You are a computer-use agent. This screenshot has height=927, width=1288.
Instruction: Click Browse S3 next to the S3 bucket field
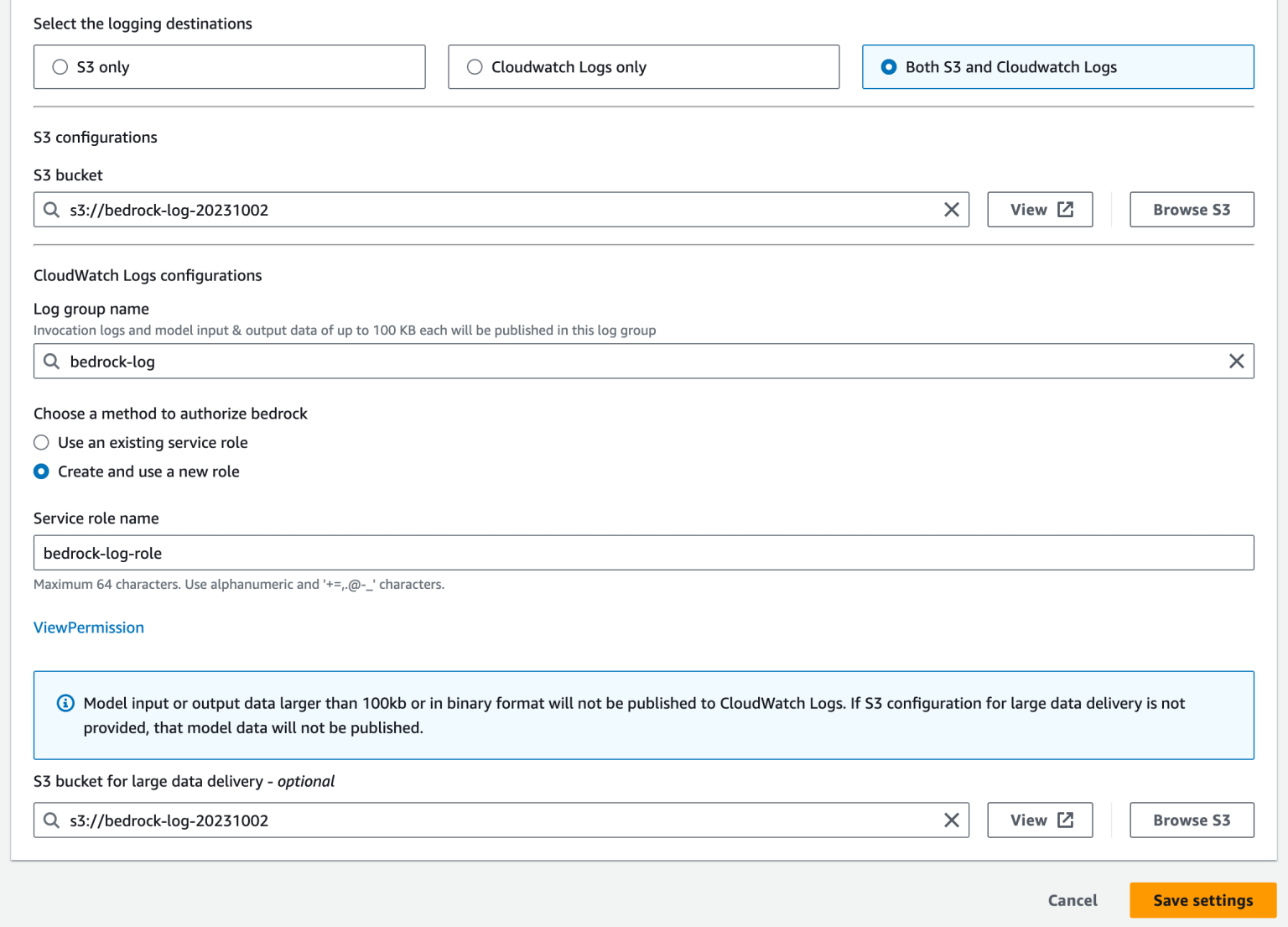click(x=1192, y=209)
